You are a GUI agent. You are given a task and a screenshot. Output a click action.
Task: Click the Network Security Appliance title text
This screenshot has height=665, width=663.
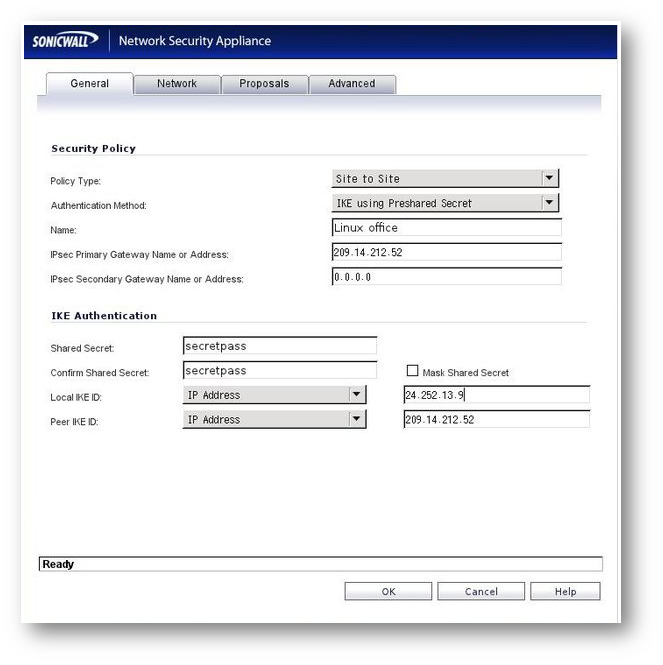tap(195, 41)
